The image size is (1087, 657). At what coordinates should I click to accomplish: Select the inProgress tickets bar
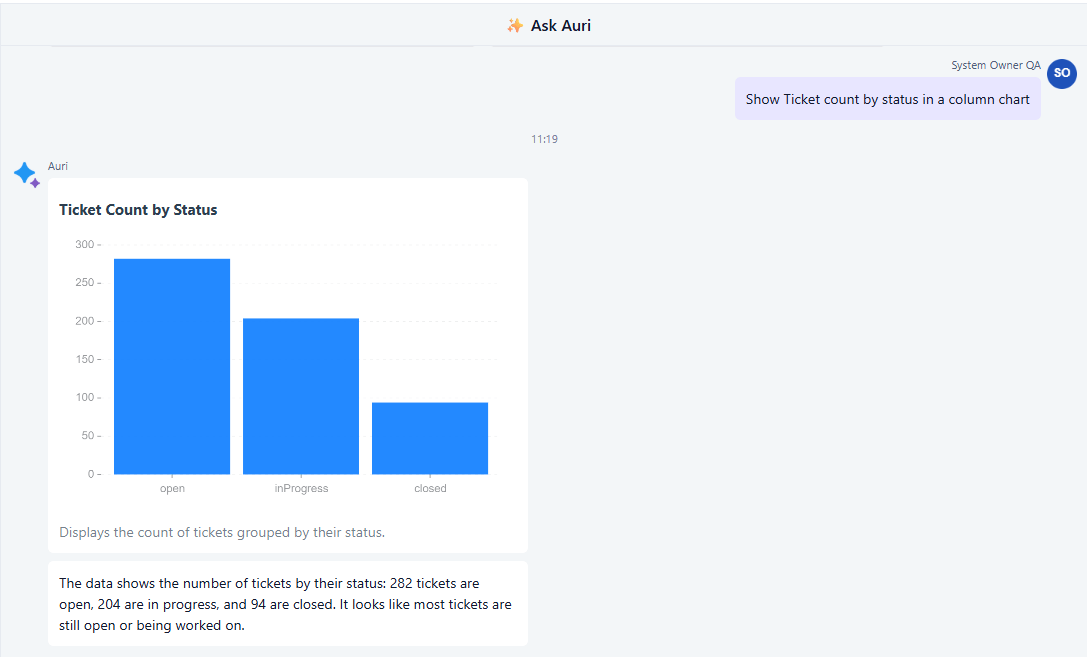[x=301, y=396]
